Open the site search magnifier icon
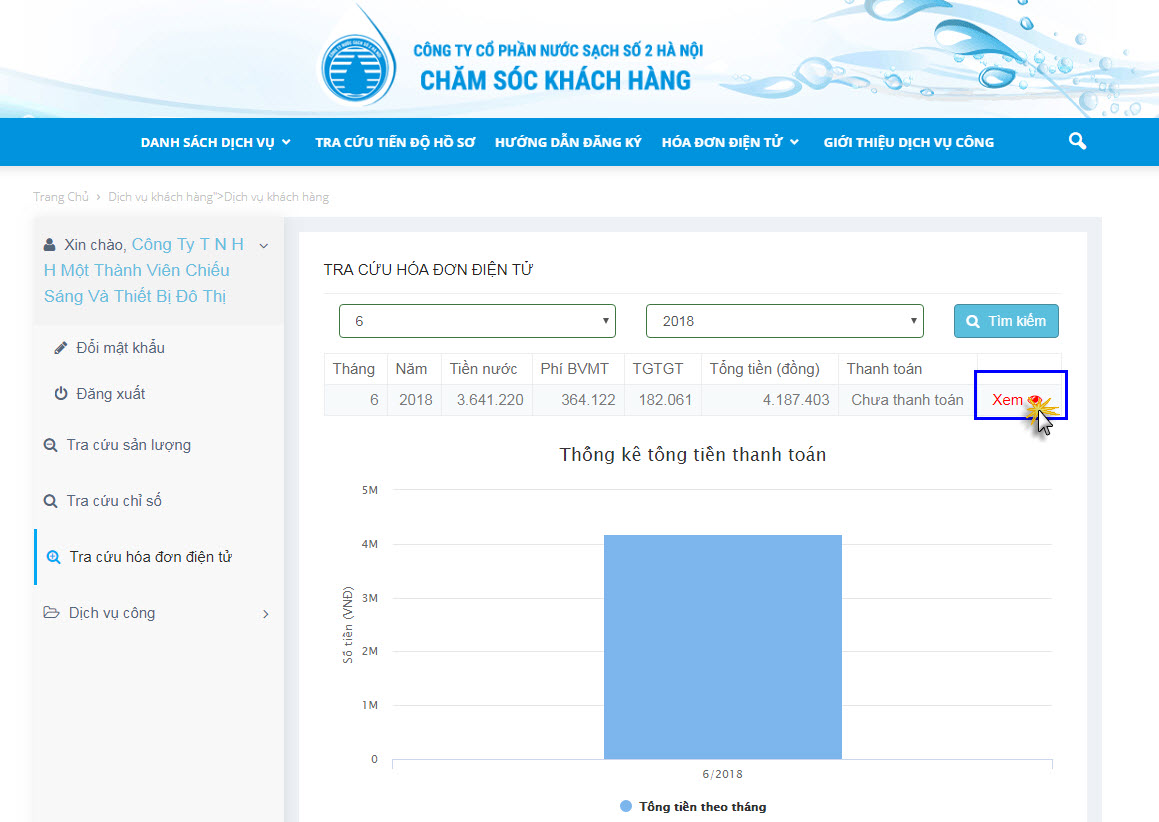This screenshot has width=1159, height=822. point(1076,141)
